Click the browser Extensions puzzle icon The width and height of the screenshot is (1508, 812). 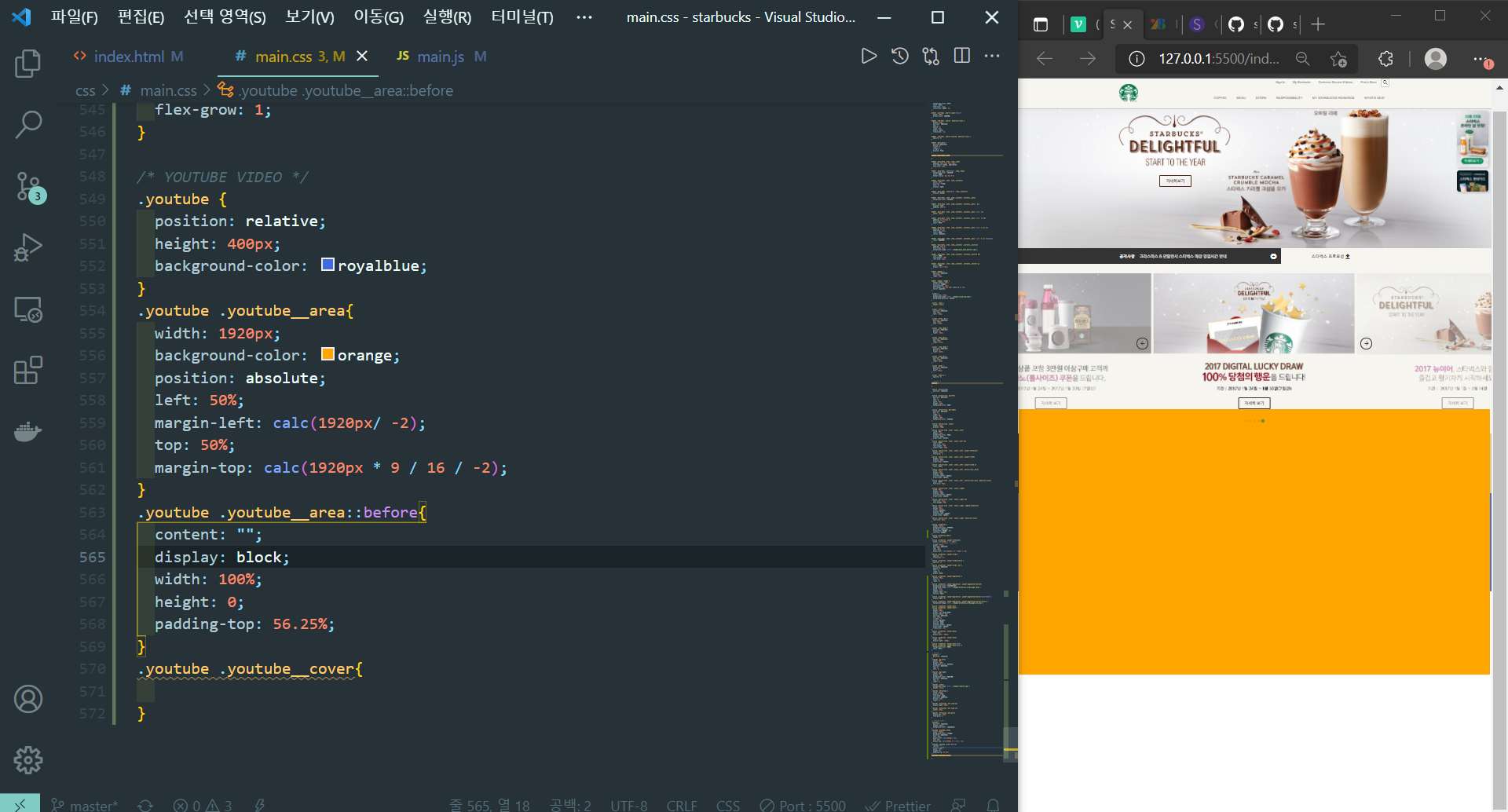click(x=1385, y=59)
